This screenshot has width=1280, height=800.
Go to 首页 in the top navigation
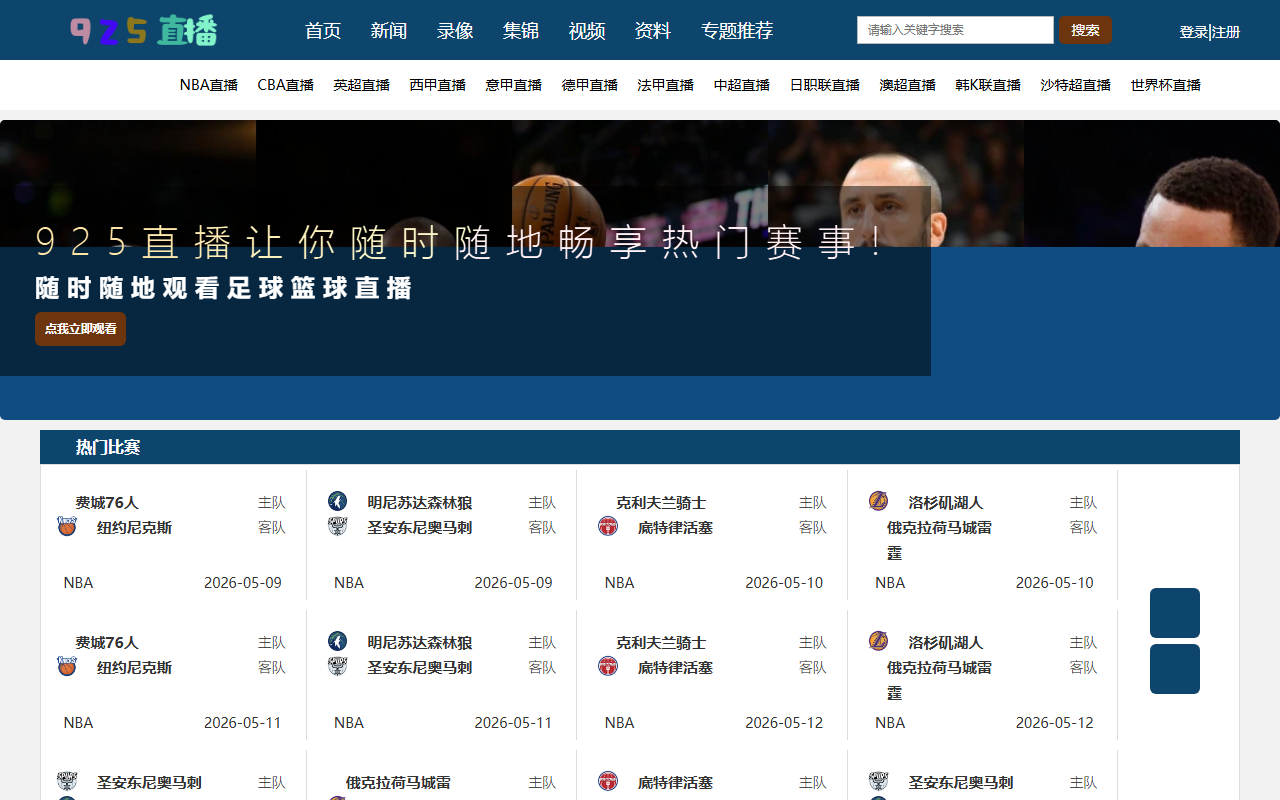tap(323, 31)
